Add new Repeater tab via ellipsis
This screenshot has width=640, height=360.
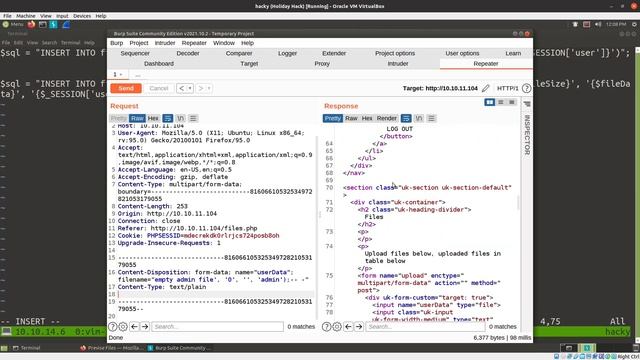click(x=138, y=75)
